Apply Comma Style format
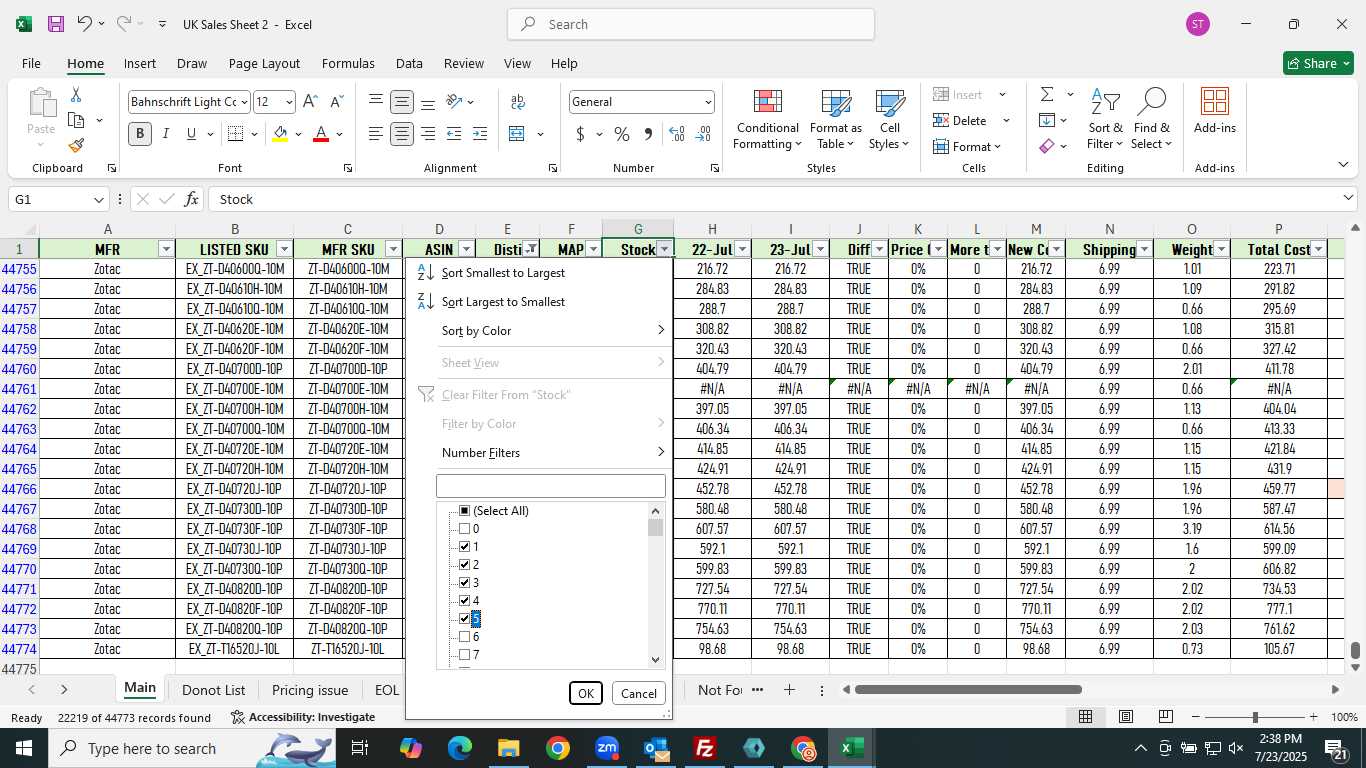Viewport: 1366px width, 768px height. pos(648,134)
